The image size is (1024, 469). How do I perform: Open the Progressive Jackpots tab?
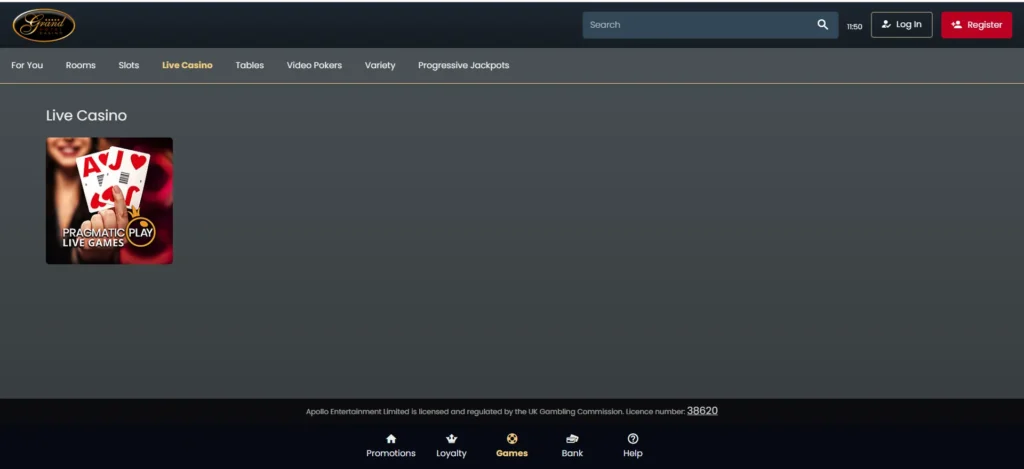464,65
